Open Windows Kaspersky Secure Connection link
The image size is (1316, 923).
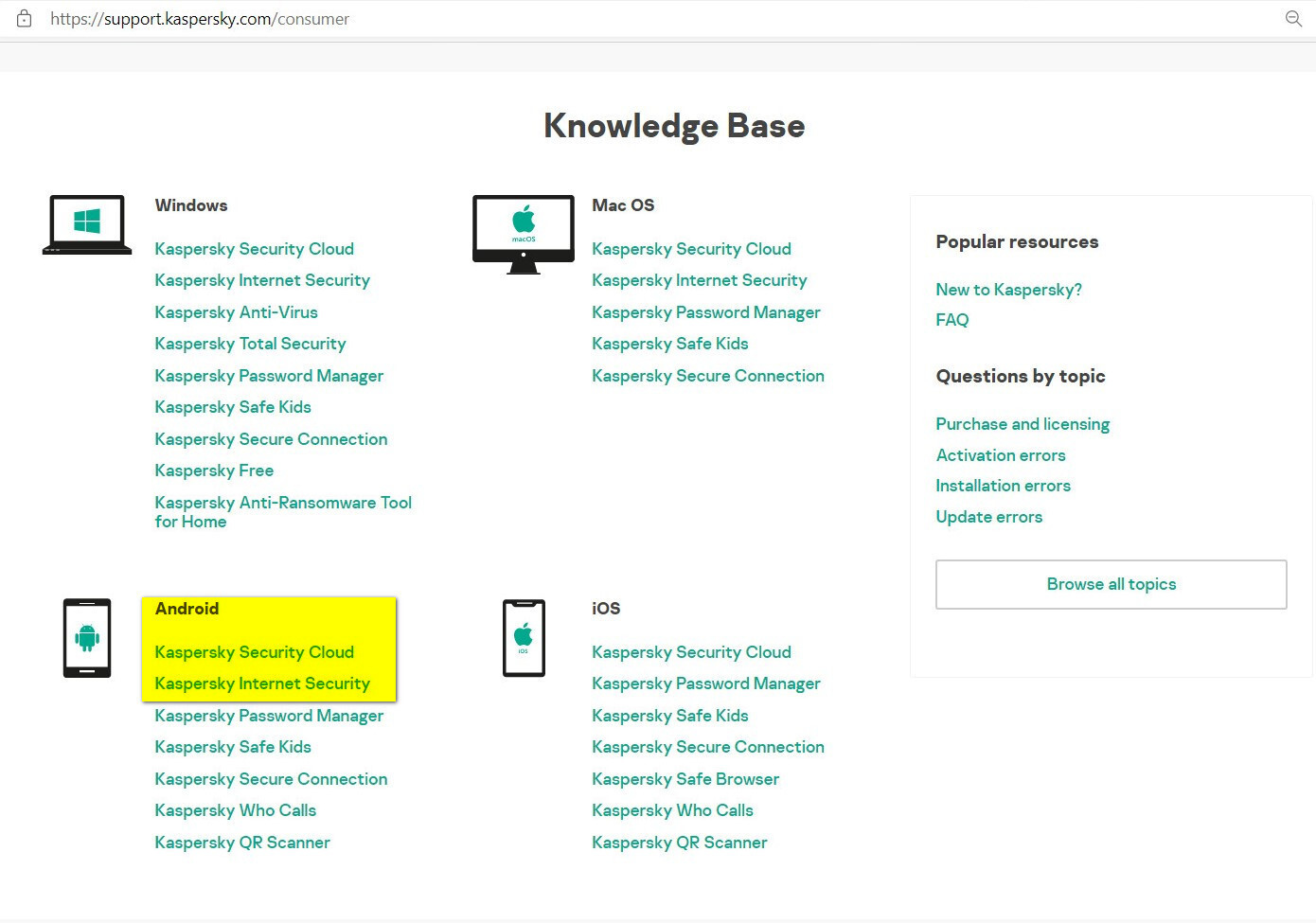click(x=272, y=439)
